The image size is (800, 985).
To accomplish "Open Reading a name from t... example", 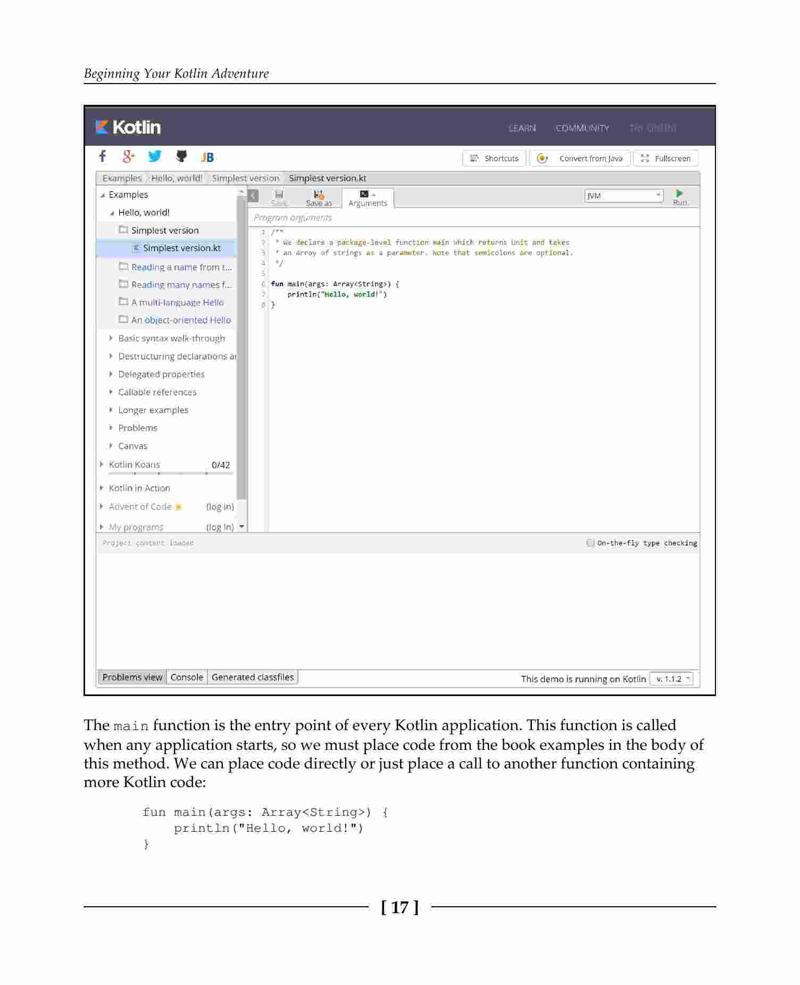I will (181, 267).
